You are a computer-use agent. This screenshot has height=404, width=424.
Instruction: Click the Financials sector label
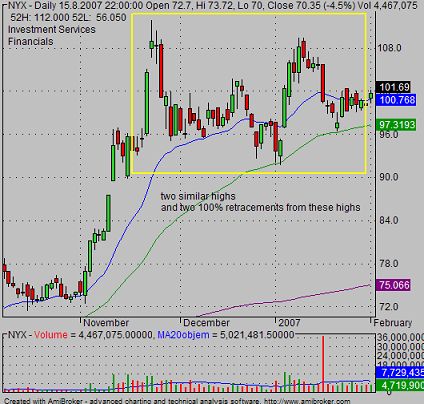coord(31,41)
